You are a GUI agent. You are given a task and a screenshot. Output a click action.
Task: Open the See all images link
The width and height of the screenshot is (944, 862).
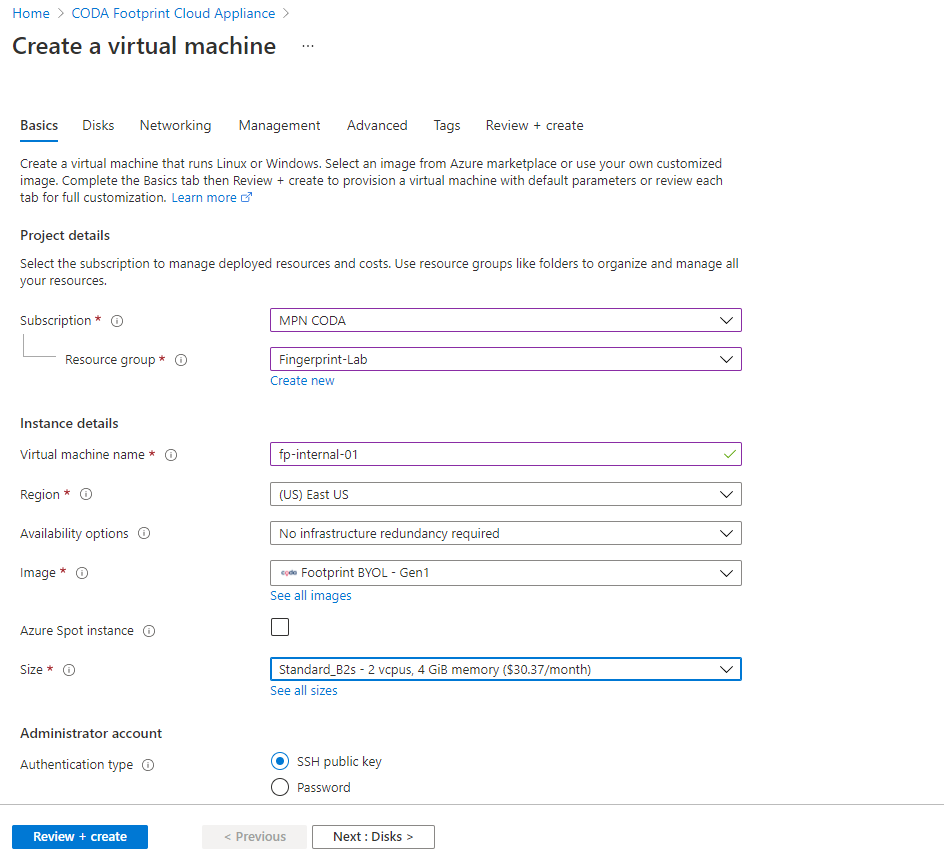click(311, 595)
